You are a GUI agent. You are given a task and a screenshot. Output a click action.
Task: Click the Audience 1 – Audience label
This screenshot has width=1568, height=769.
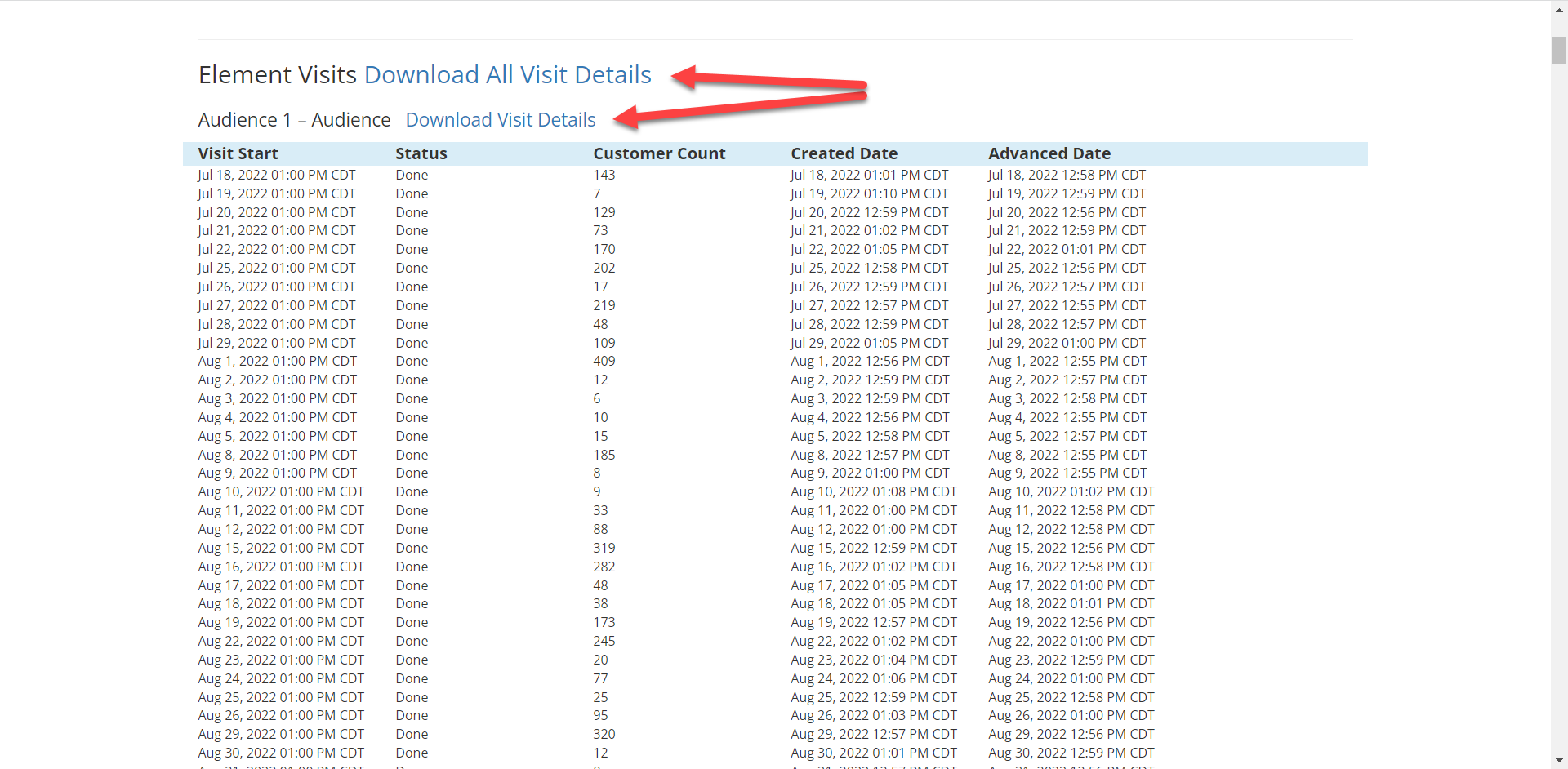point(294,120)
